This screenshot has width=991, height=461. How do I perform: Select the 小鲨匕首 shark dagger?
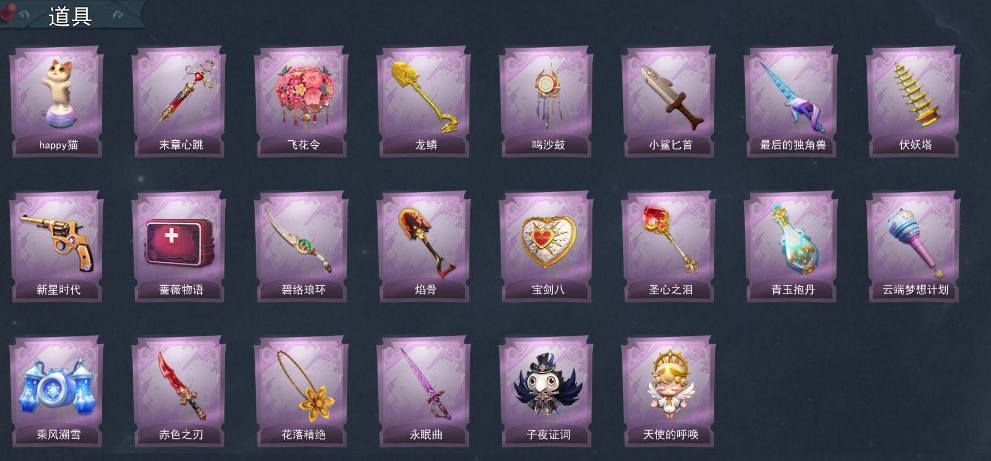click(x=669, y=101)
